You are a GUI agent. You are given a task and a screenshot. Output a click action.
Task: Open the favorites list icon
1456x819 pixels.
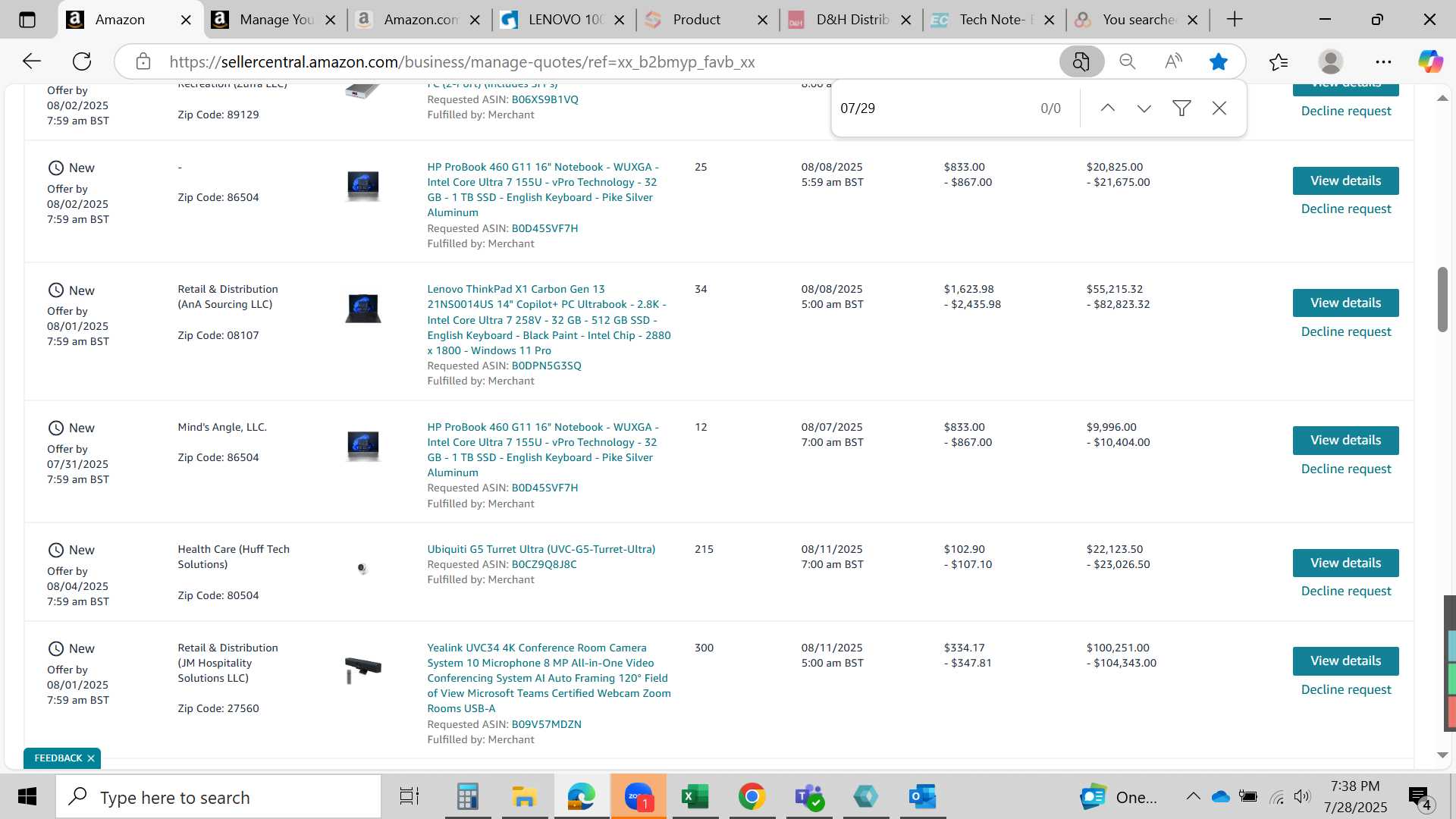point(1279,61)
